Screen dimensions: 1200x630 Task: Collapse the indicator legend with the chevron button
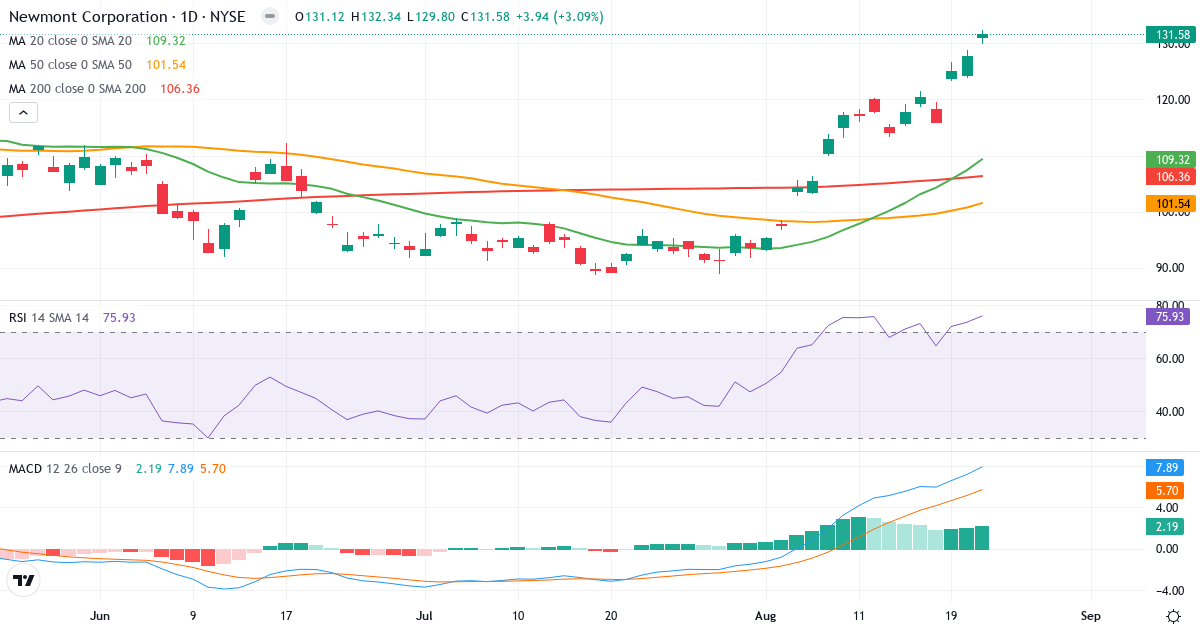[23, 113]
